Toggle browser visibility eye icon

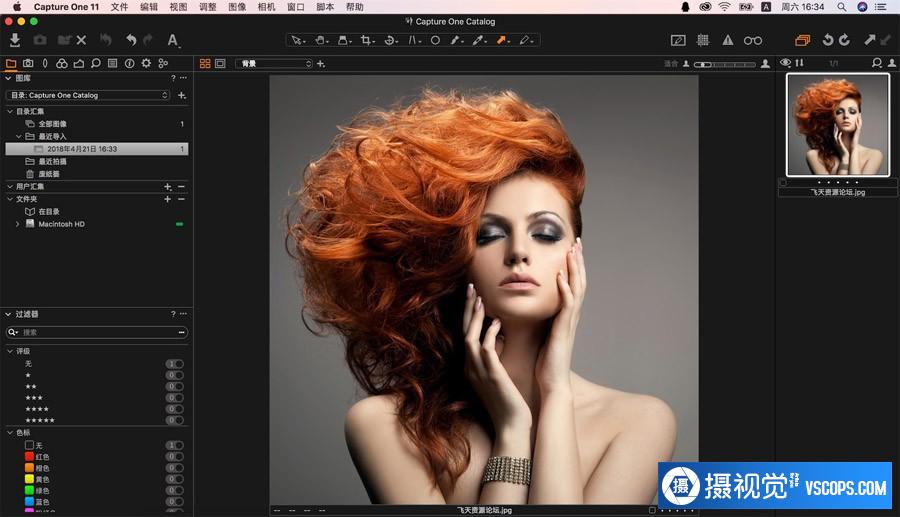(x=785, y=63)
